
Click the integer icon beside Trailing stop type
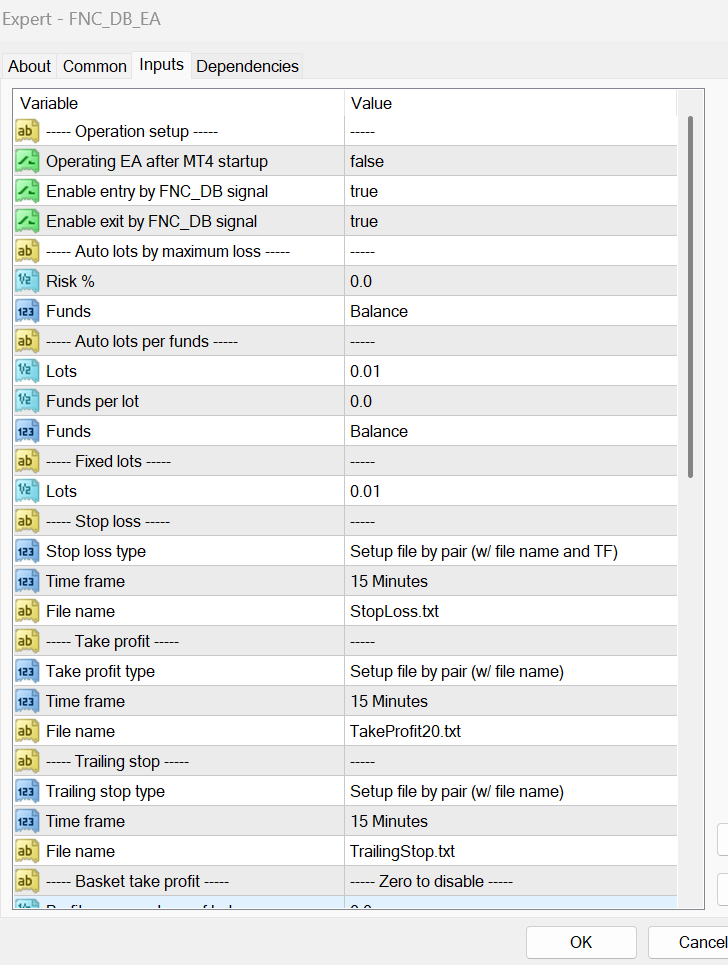pyautogui.click(x=26, y=791)
